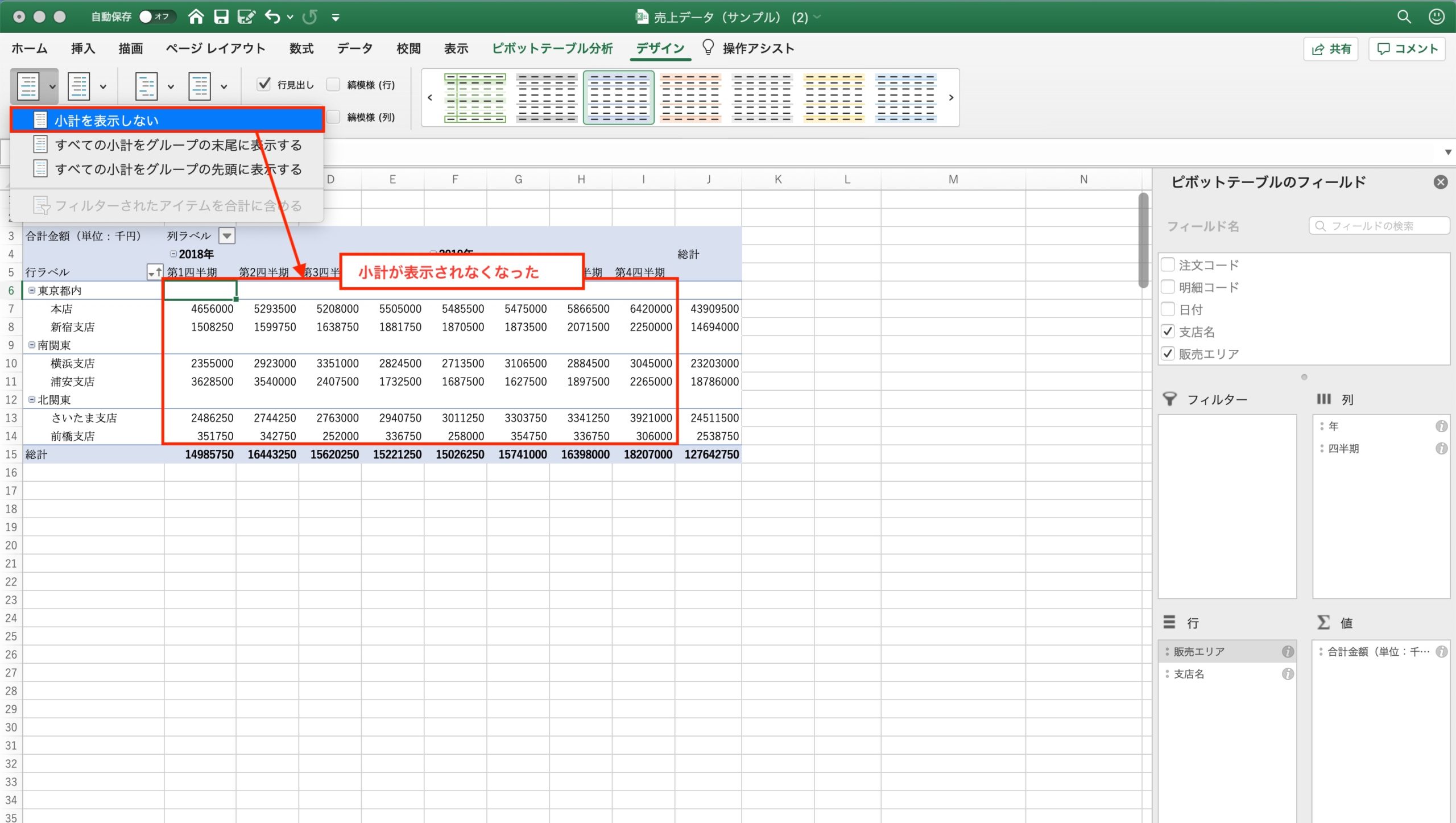Click info icon for 合計金額 value field
Screen dimensions: 1456x823
[x=1441, y=651]
